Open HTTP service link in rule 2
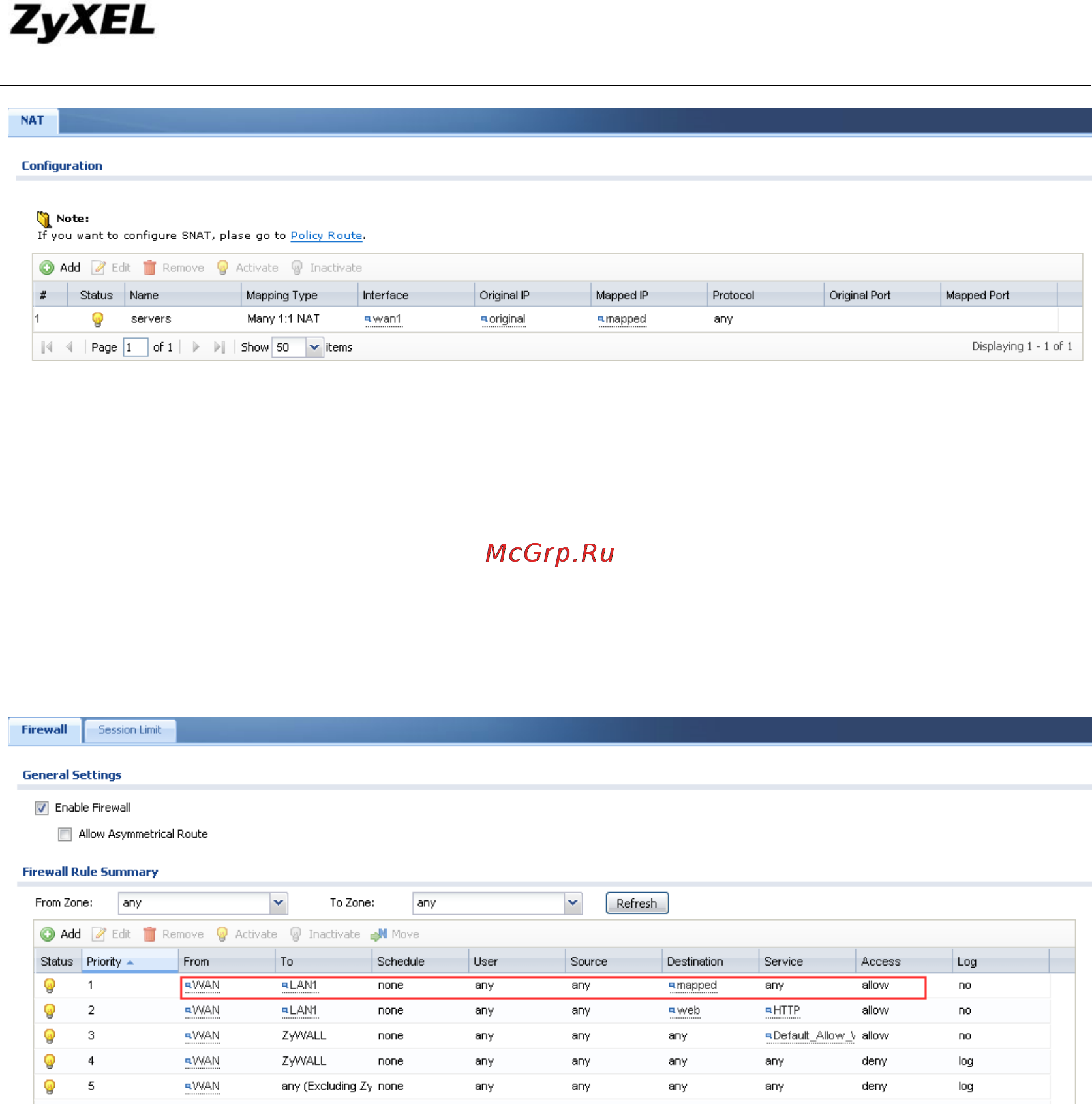This screenshot has width=1092, height=1104. (x=783, y=1011)
